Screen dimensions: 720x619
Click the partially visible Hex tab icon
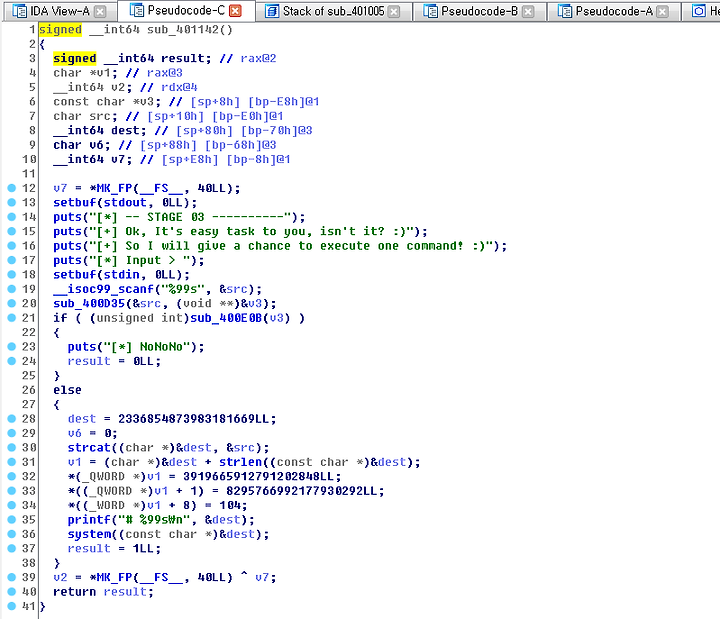point(699,11)
